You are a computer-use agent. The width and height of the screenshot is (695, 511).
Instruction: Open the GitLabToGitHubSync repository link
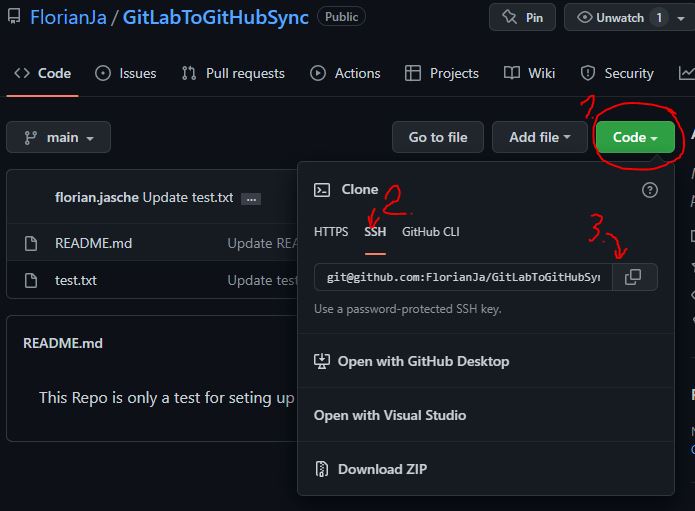(215, 17)
